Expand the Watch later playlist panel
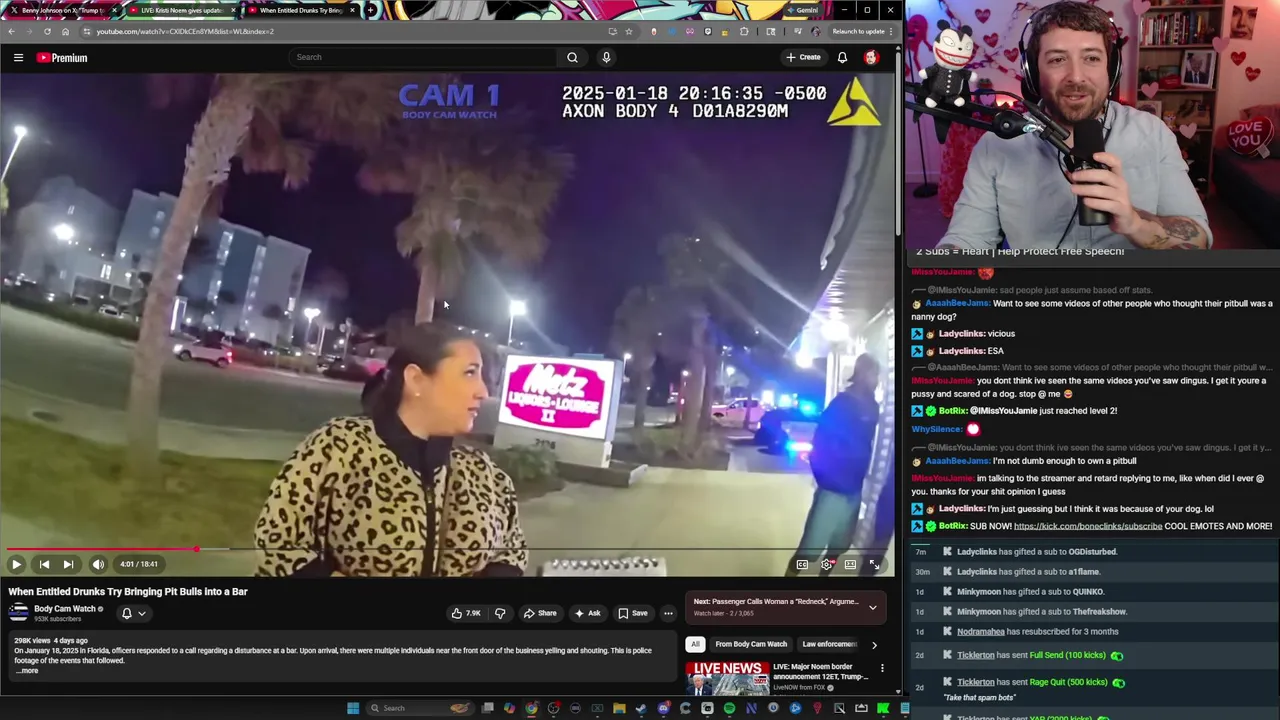This screenshot has width=1280, height=720. (872, 607)
